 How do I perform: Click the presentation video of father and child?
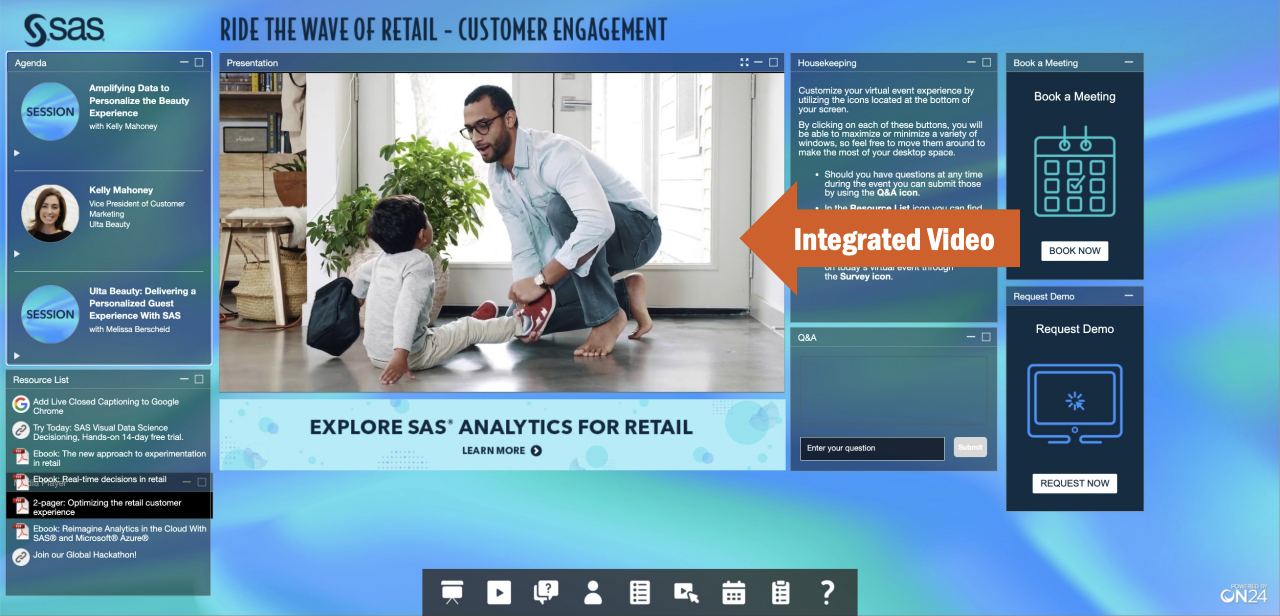[x=502, y=232]
